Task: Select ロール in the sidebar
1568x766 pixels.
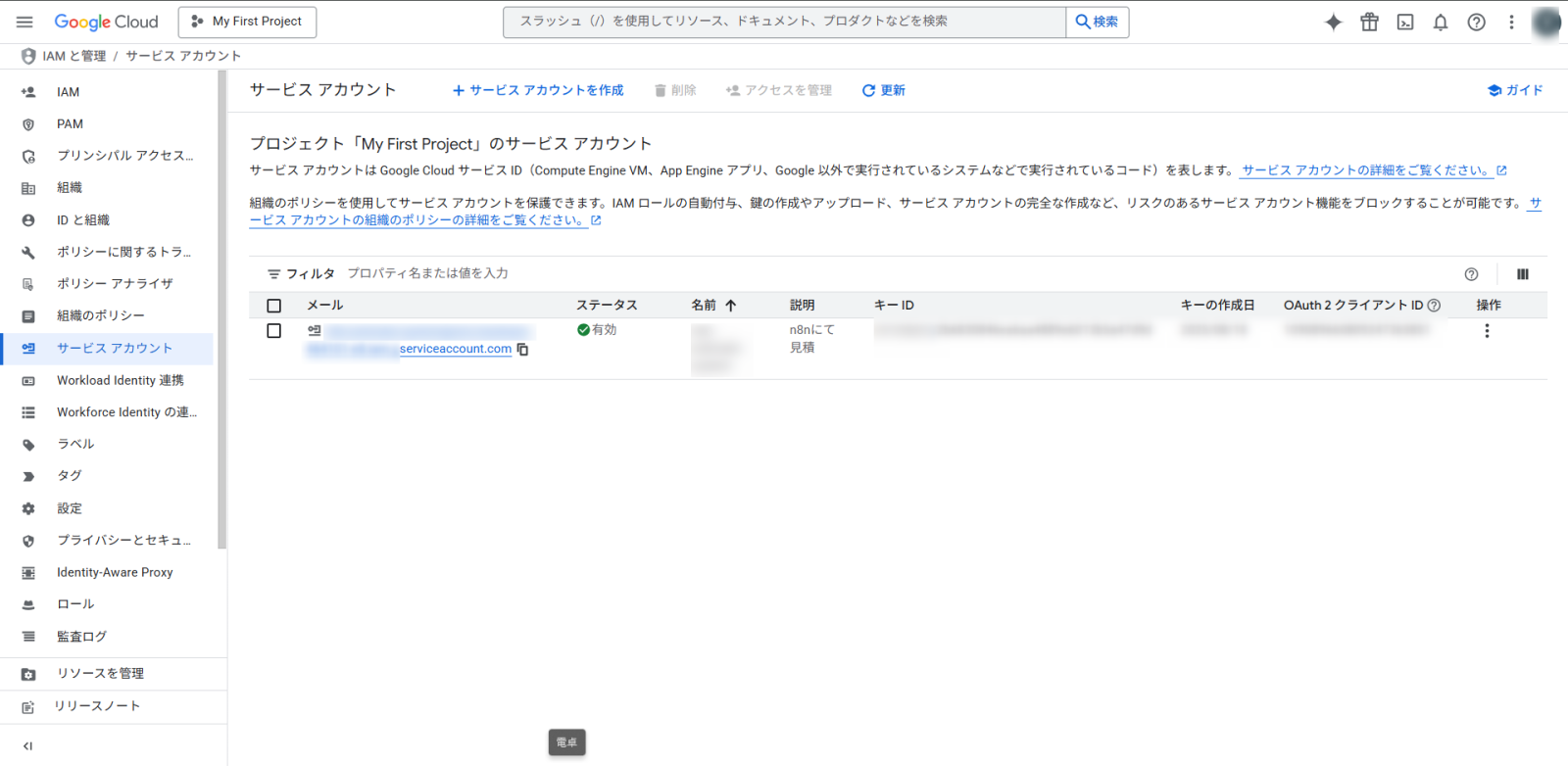Action: [75, 604]
